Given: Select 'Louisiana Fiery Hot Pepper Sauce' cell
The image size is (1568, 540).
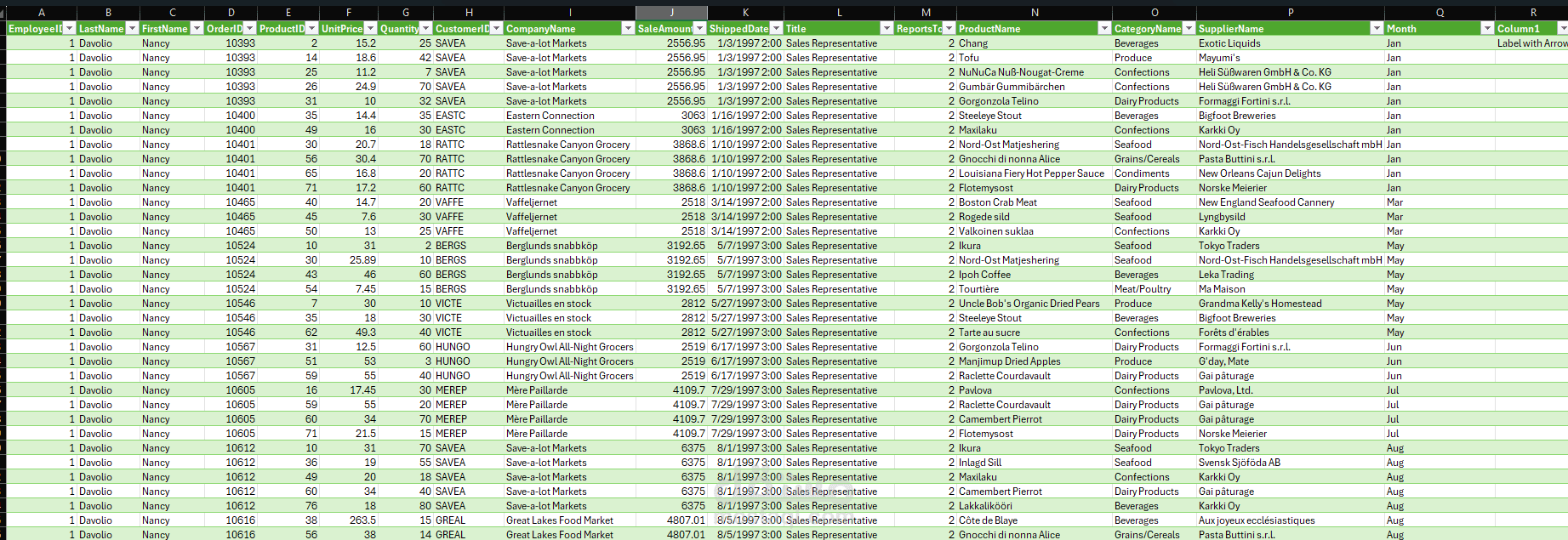Looking at the screenshot, I should point(1034,173).
